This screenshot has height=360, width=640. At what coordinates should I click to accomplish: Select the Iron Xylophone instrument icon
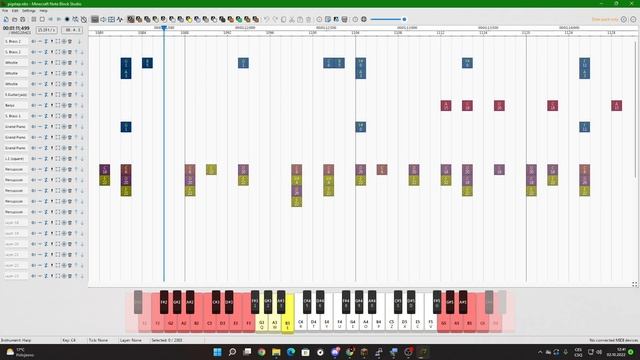click(214, 19)
